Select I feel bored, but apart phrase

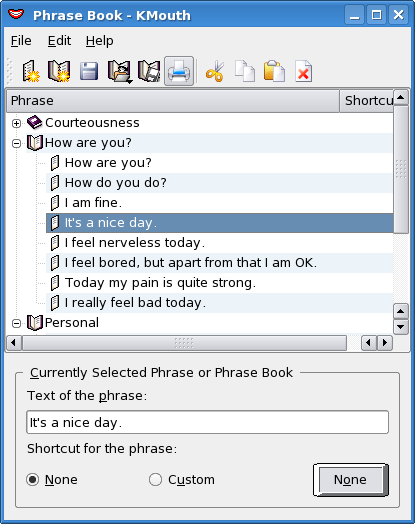tap(219, 263)
